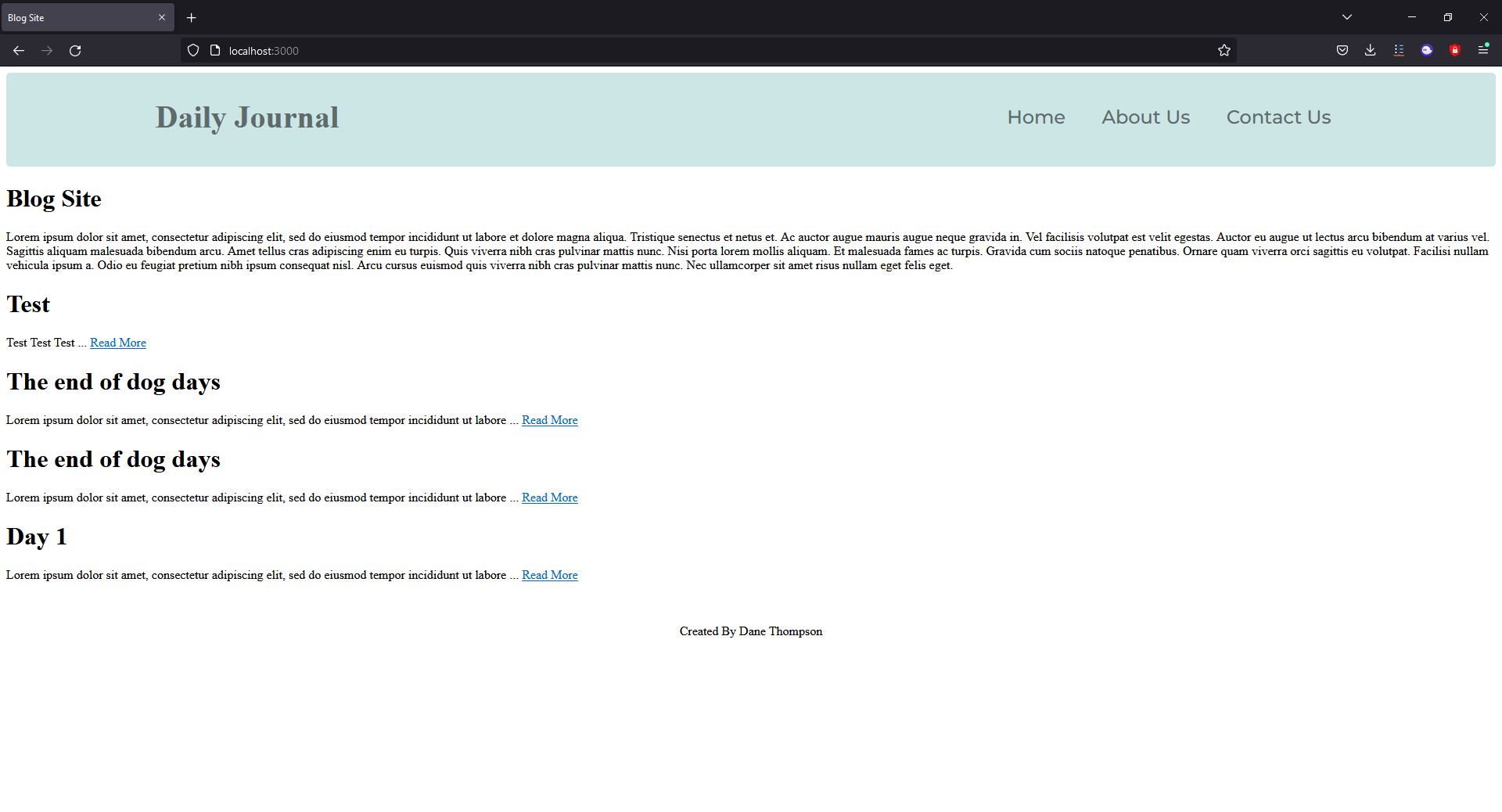This screenshot has height=812, width=1502.
Task: Click the Blog Site page heading
Action: tap(54, 199)
